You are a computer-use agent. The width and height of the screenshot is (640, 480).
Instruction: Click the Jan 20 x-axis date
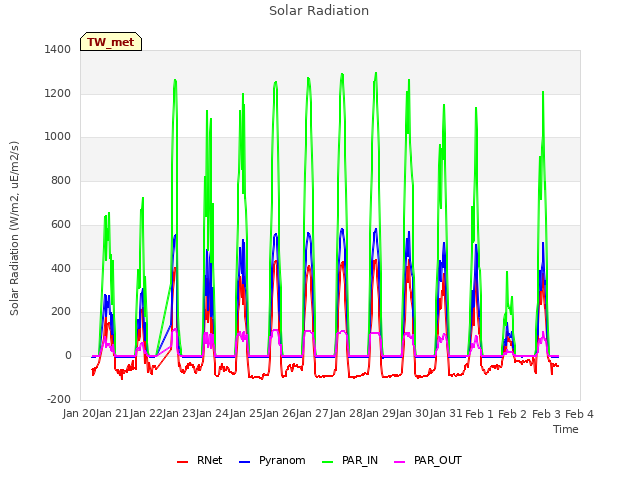(79, 414)
